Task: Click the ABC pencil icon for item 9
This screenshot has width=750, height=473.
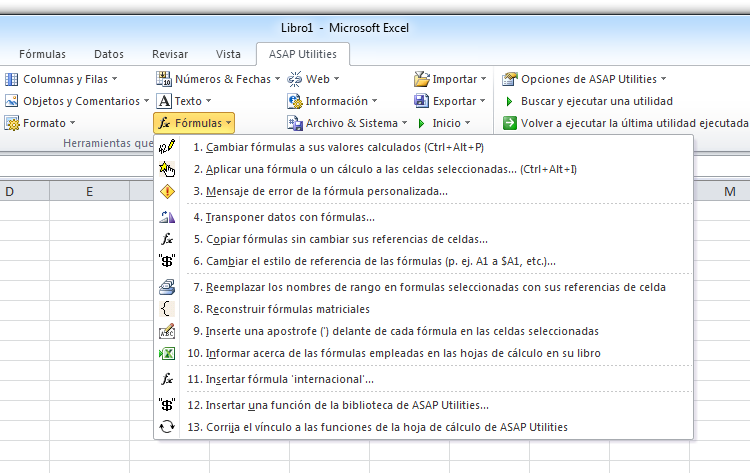Action: pyautogui.click(x=167, y=331)
